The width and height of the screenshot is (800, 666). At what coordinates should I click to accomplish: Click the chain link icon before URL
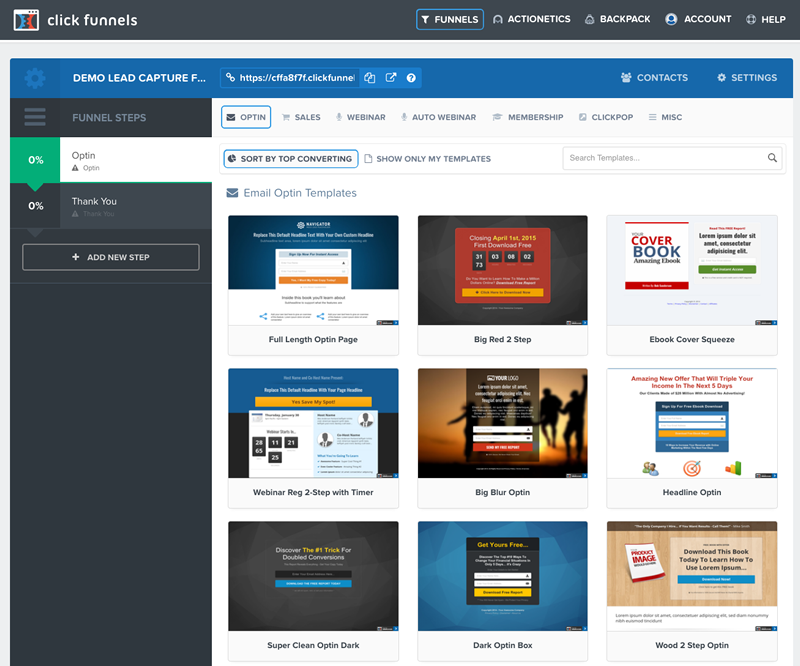pos(231,77)
